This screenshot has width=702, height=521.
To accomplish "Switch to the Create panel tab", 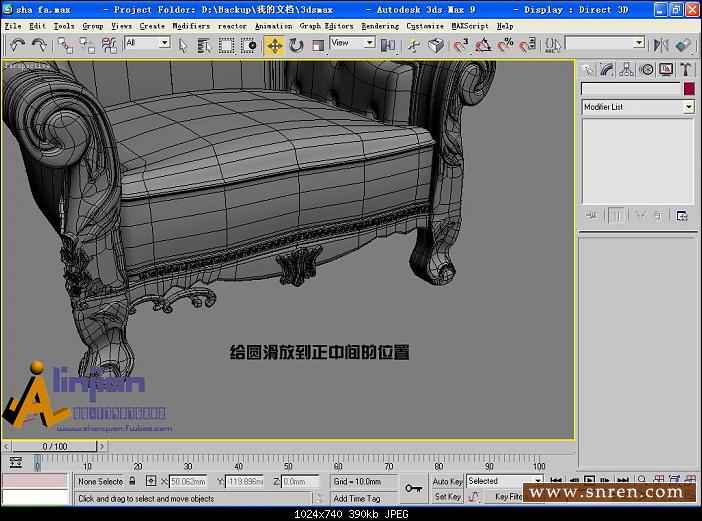I will pos(587,69).
